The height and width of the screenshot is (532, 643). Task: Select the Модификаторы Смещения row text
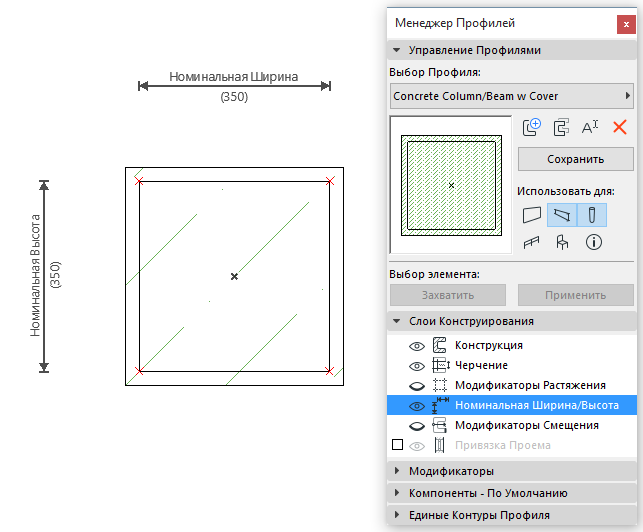(x=527, y=425)
